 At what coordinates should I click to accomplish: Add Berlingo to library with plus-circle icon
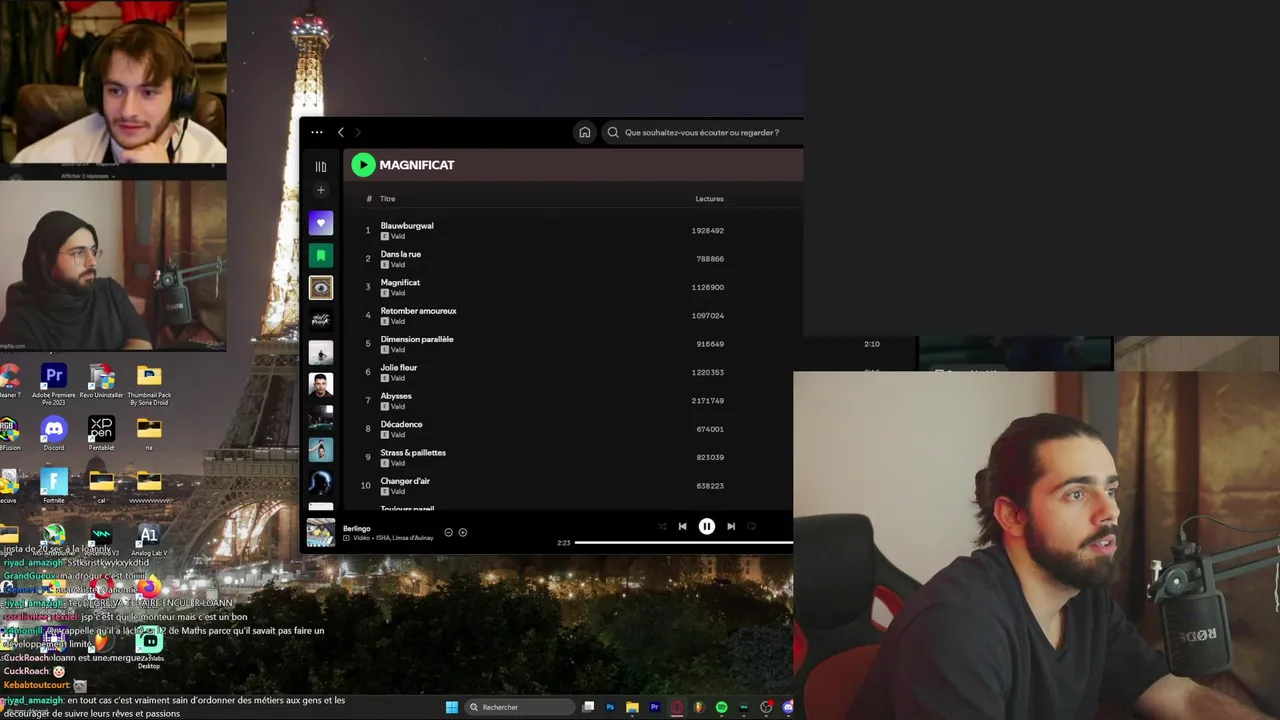coord(462,532)
